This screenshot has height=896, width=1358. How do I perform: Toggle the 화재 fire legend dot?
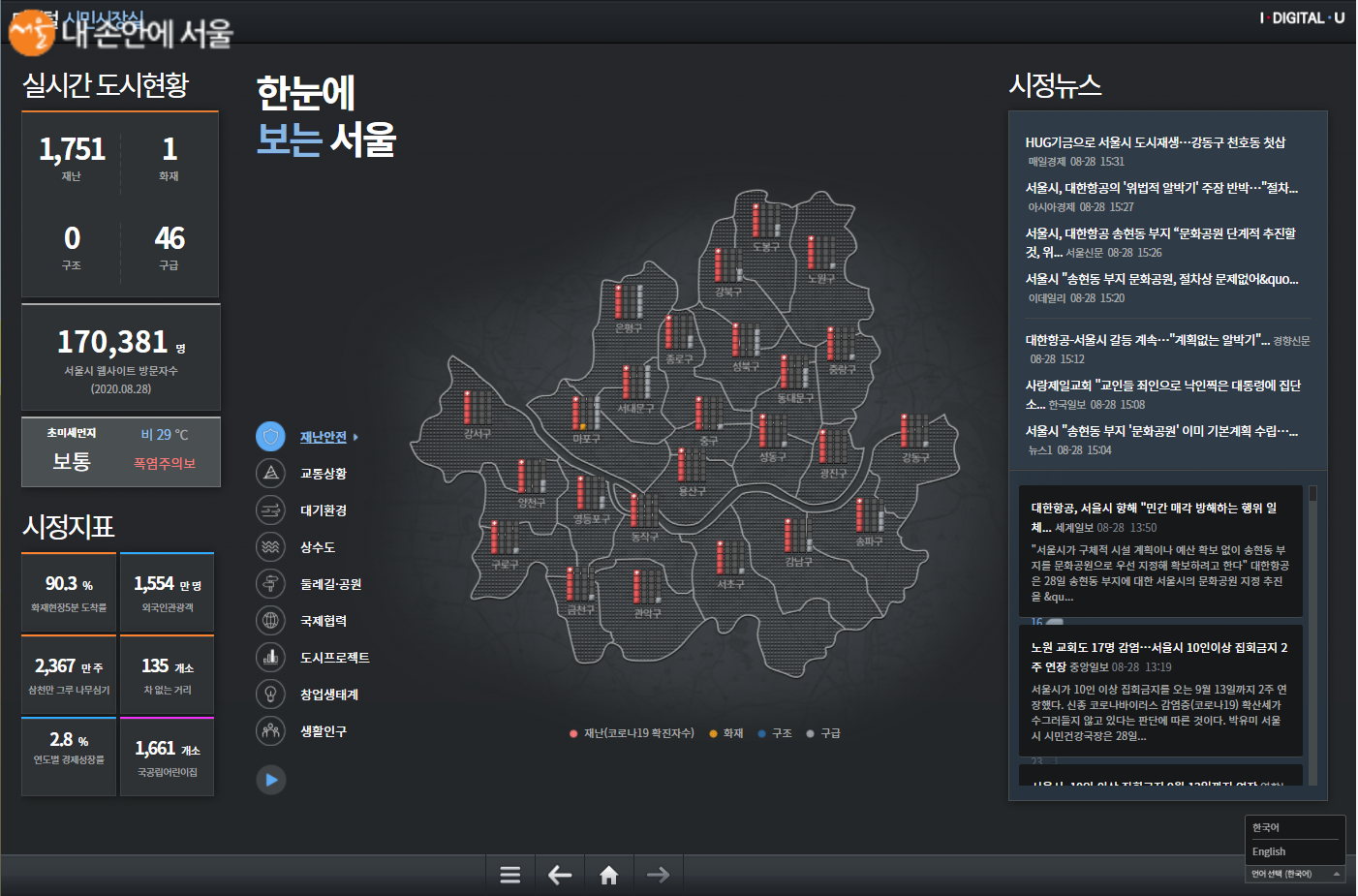716,733
